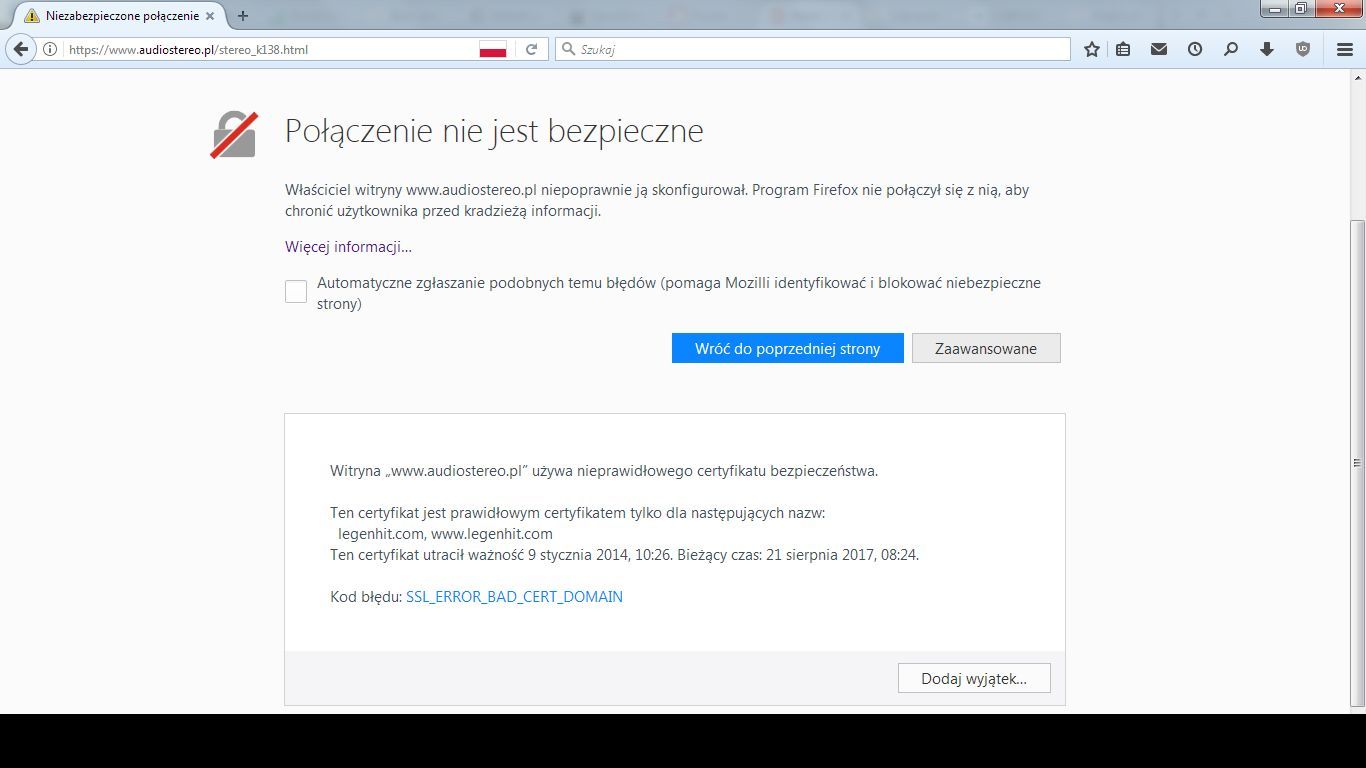
Task: Click the magnifier icon in Szukaj box
Action: [x=567, y=49]
